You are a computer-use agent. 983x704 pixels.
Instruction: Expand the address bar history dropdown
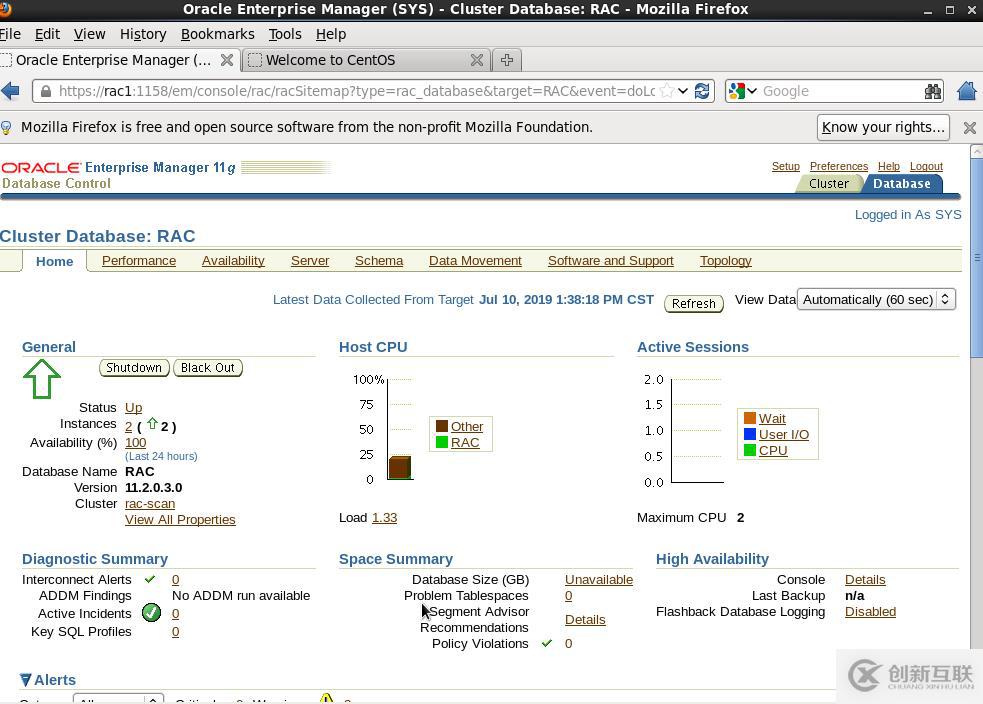(683, 91)
